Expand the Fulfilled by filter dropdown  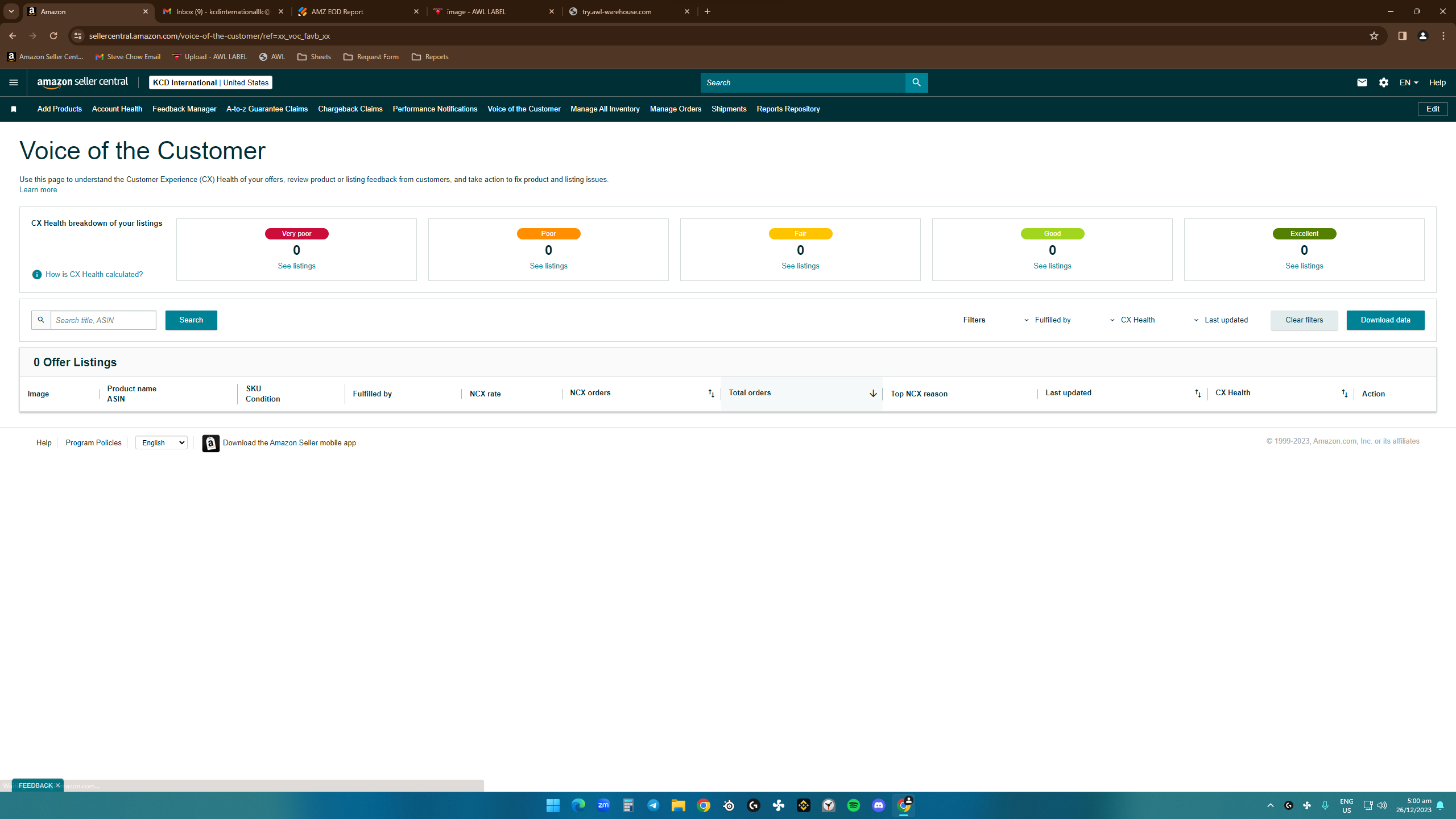coord(1048,320)
